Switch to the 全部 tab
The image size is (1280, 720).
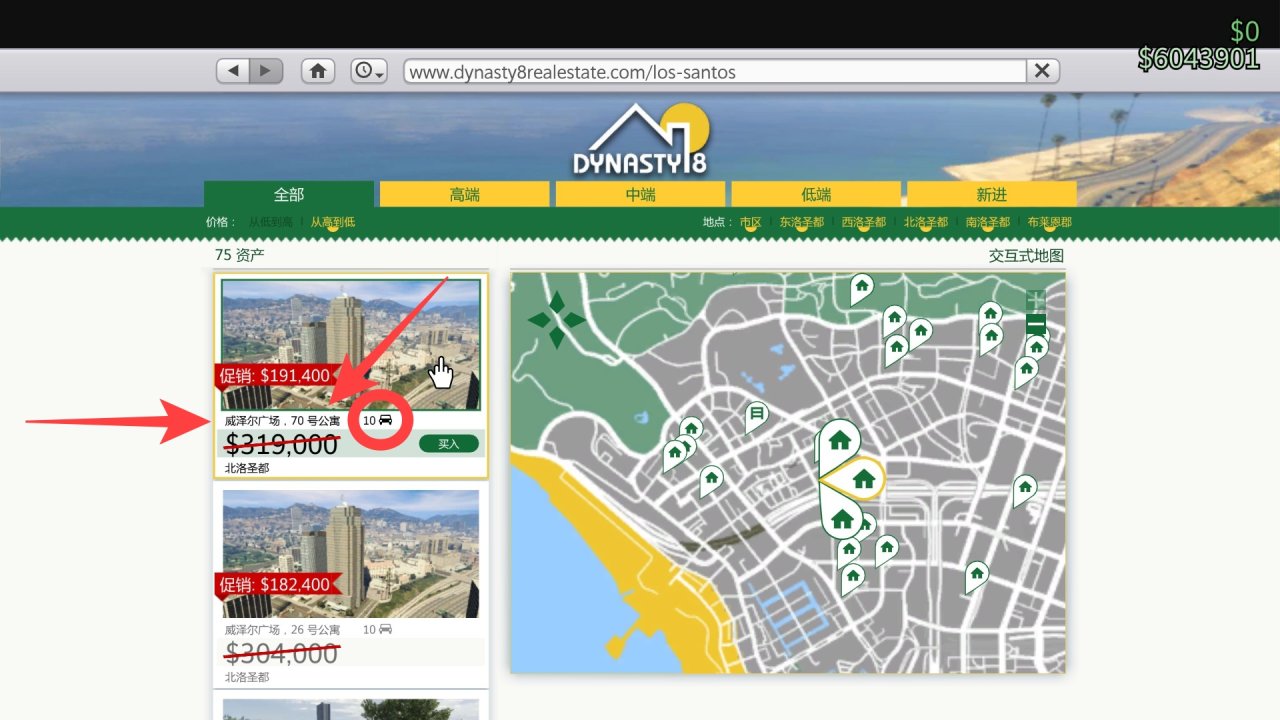[289, 194]
